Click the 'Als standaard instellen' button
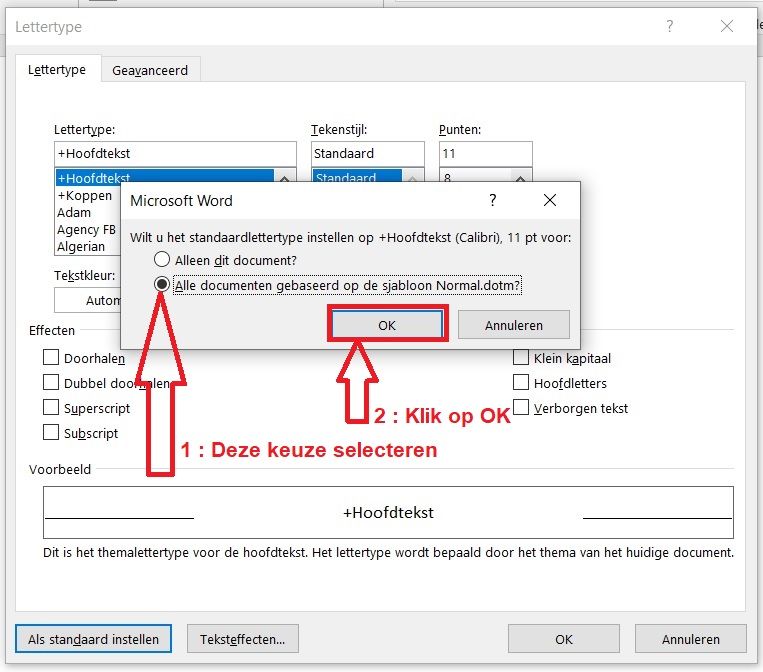This screenshot has height=672, width=763. (x=93, y=638)
